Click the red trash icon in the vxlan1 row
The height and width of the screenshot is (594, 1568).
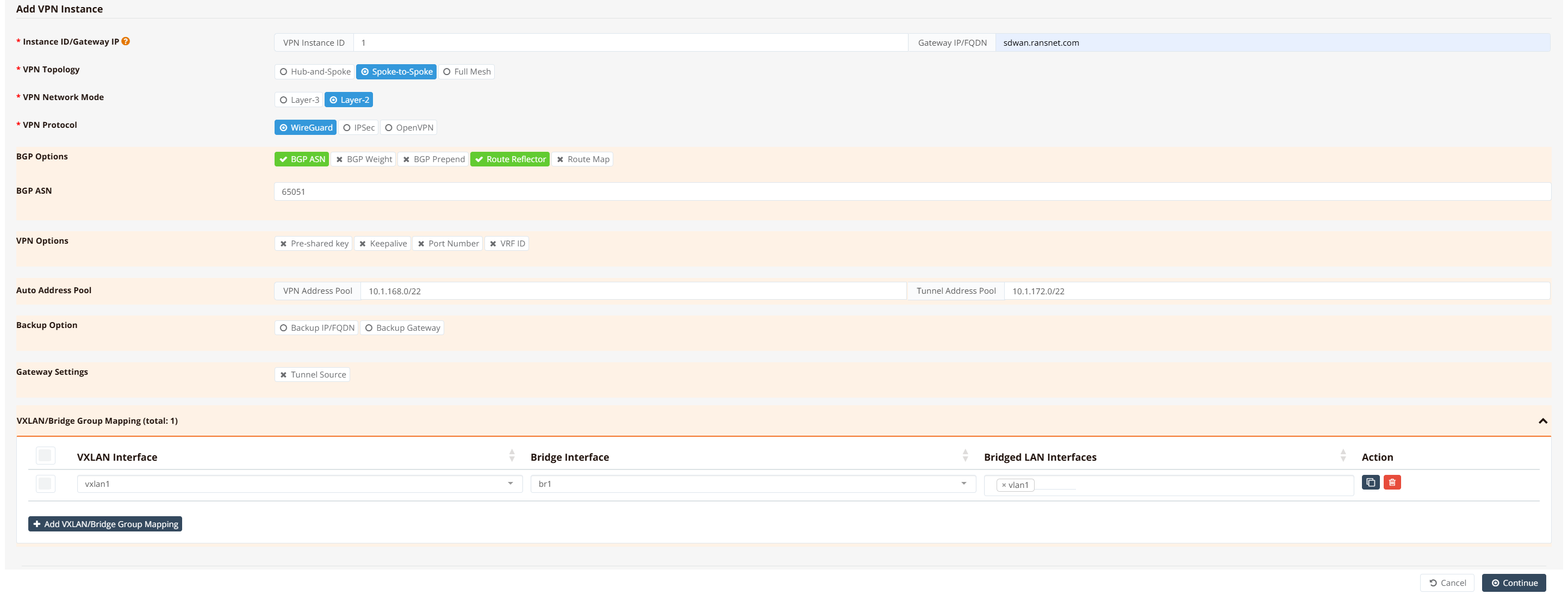pos(1392,482)
